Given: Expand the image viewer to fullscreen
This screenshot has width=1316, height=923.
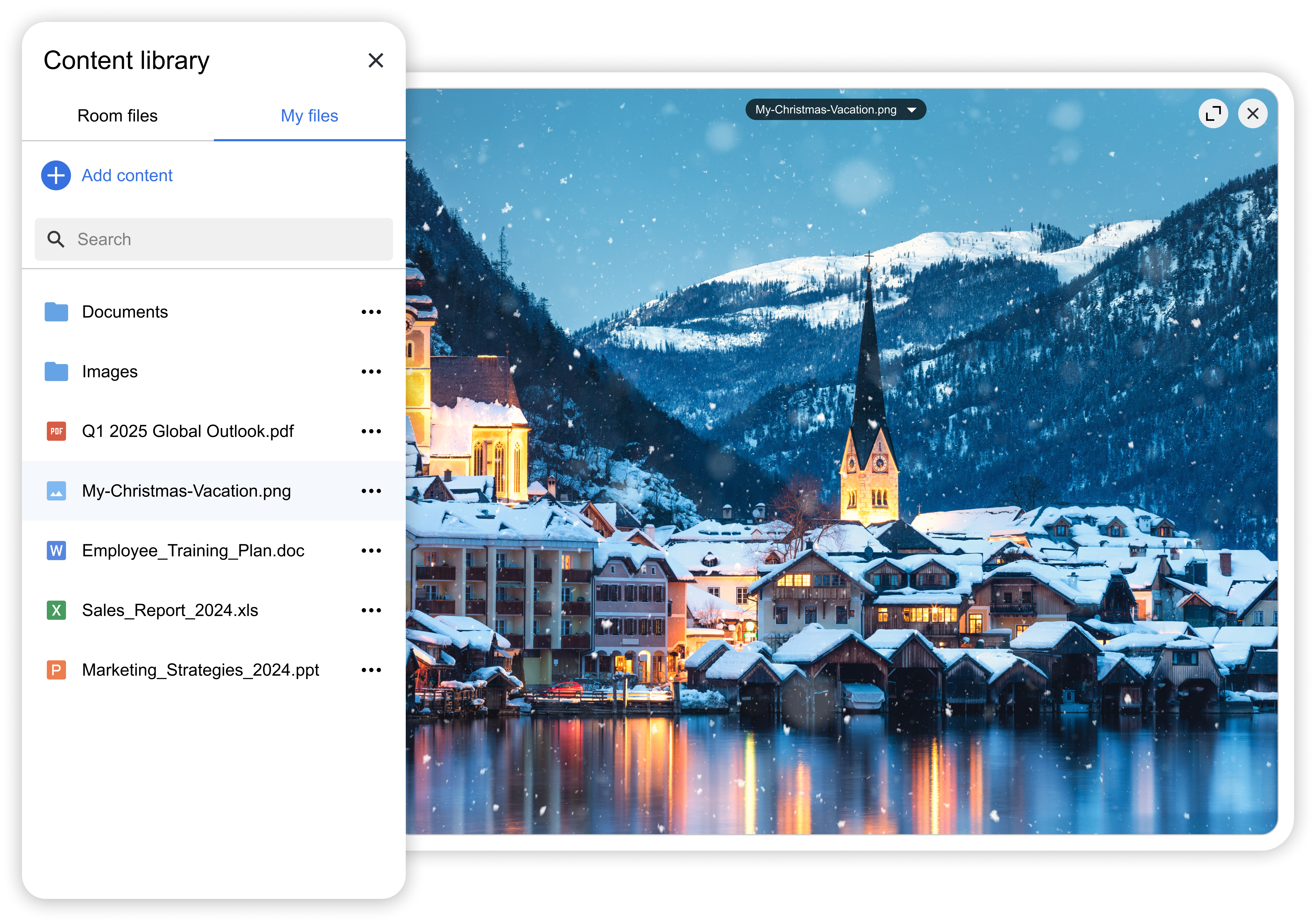Looking at the screenshot, I should click(1213, 114).
